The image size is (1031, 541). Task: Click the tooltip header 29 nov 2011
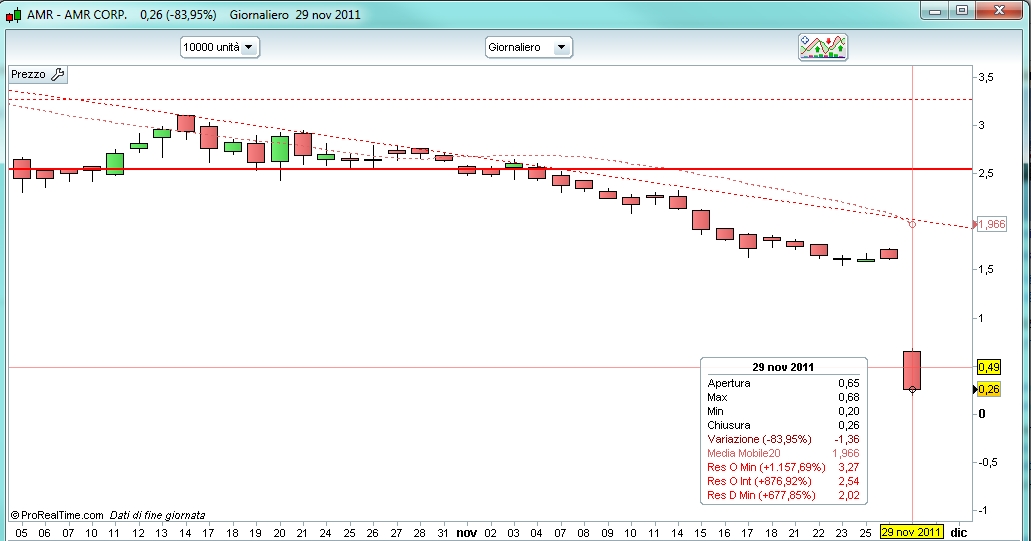[783, 367]
